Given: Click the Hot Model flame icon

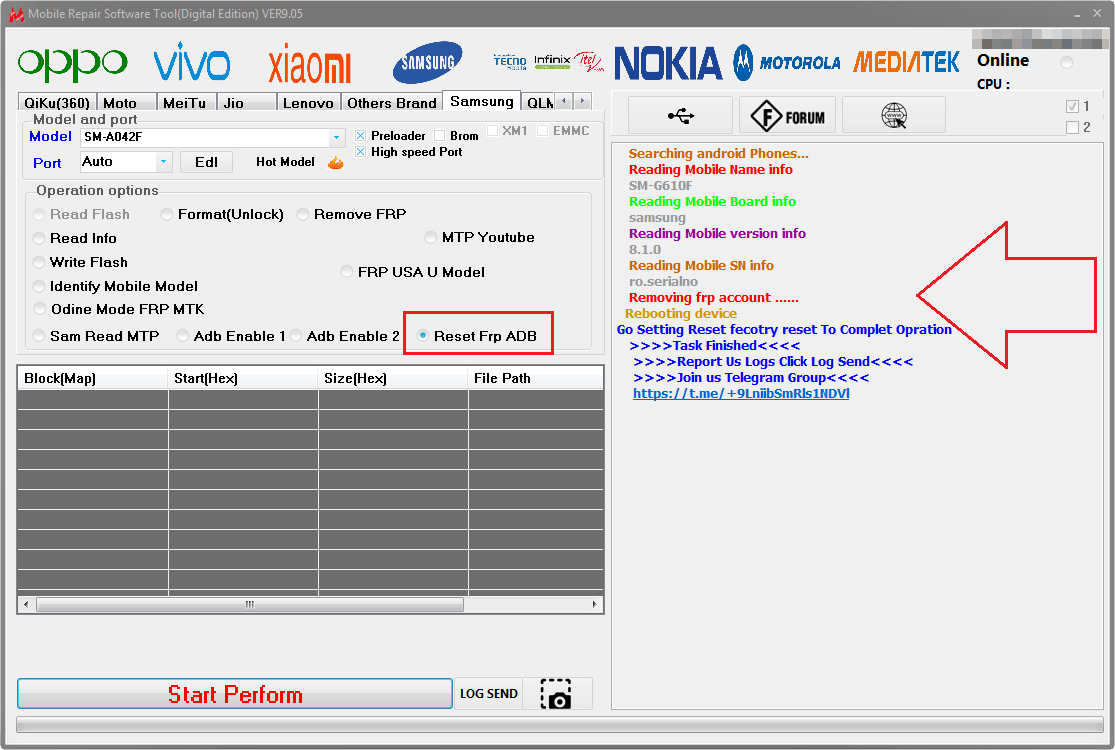Looking at the screenshot, I should pyautogui.click(x=336, y=163).
